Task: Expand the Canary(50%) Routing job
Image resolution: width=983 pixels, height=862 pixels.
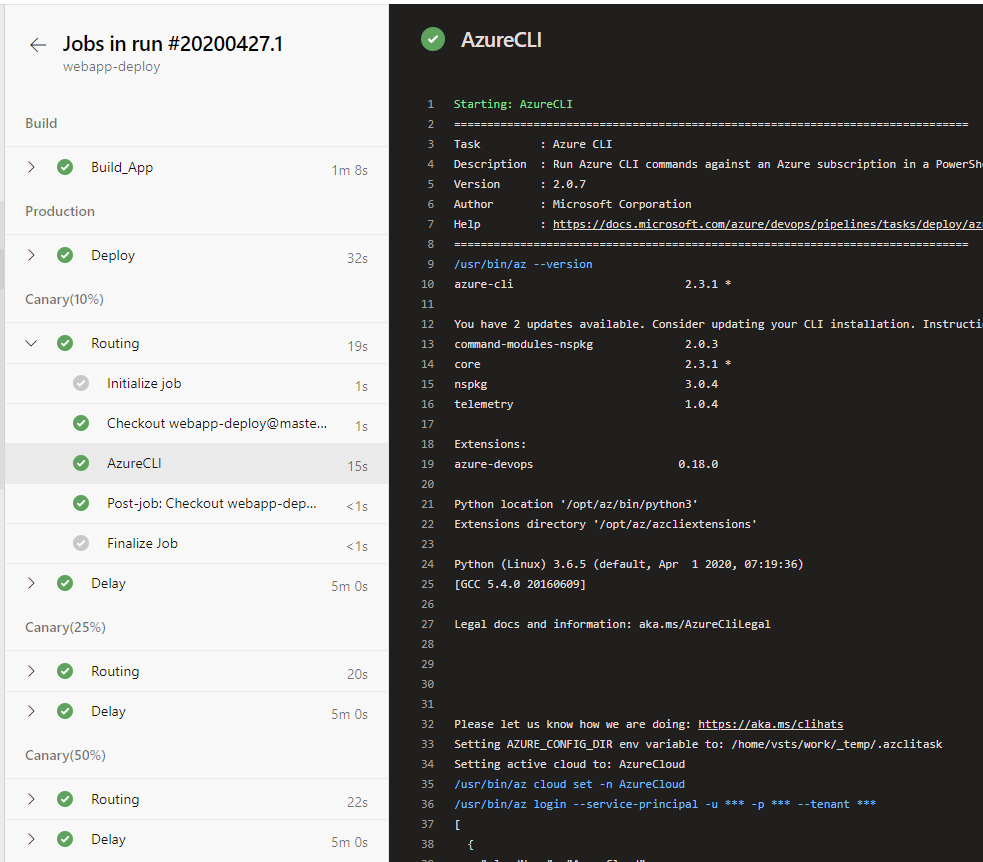Action: pyautogui.click(x=31, y=799)
